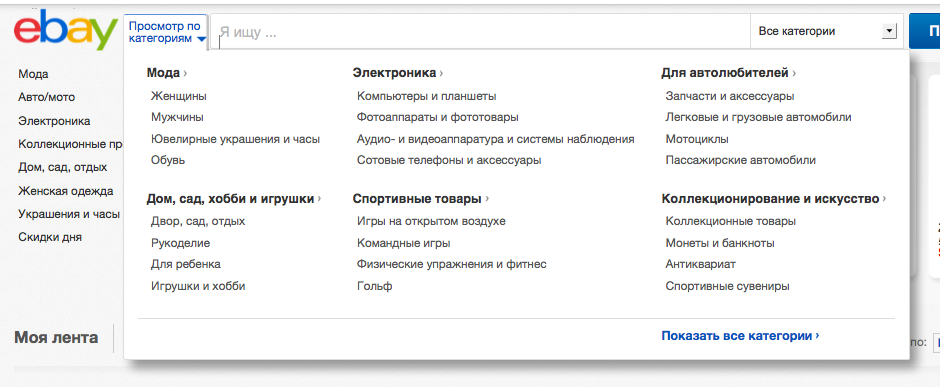Open 'Фотоаппараты и фототовары'

click(438, 117)
